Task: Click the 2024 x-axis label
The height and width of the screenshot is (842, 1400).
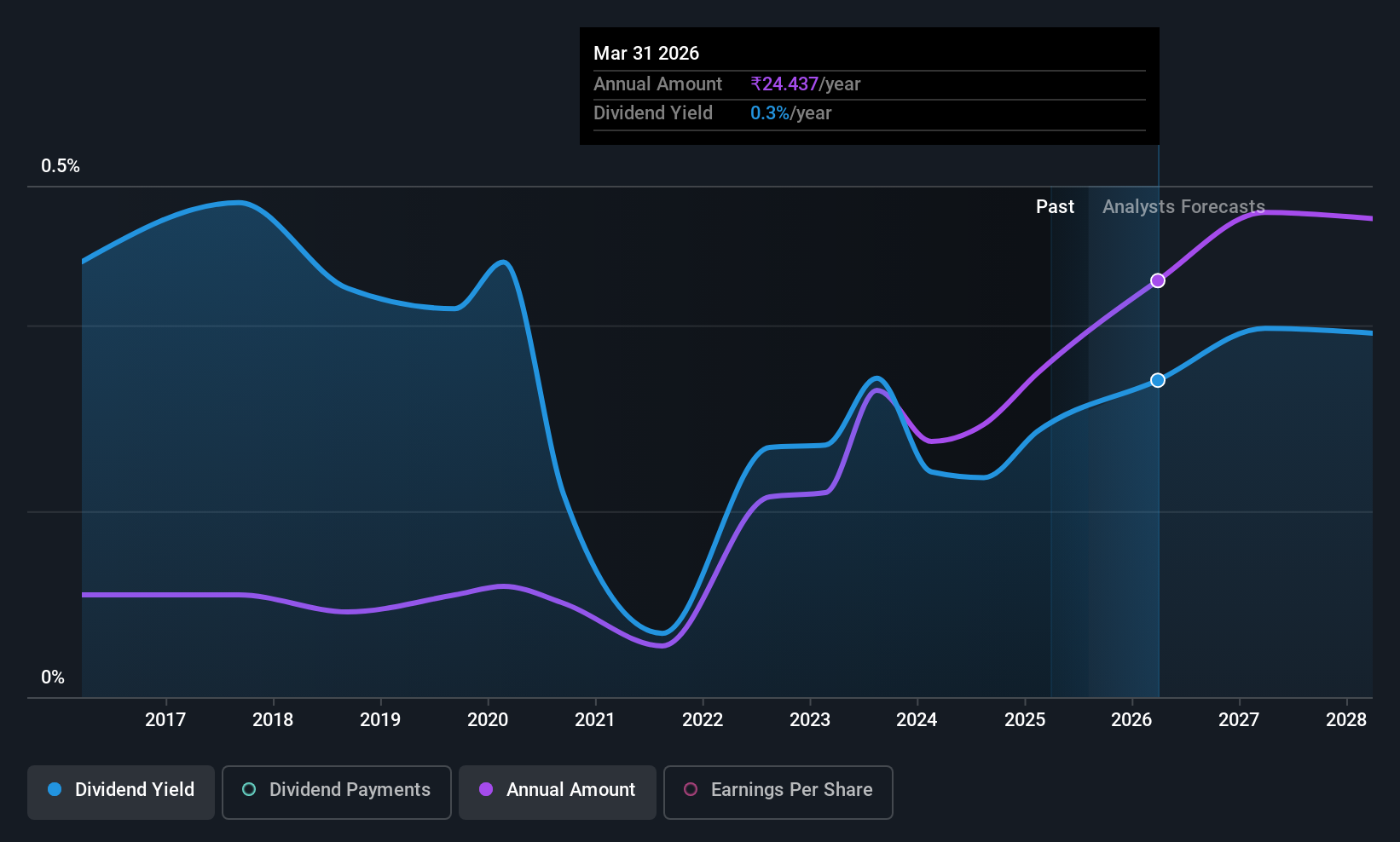Action: [917, 719]
